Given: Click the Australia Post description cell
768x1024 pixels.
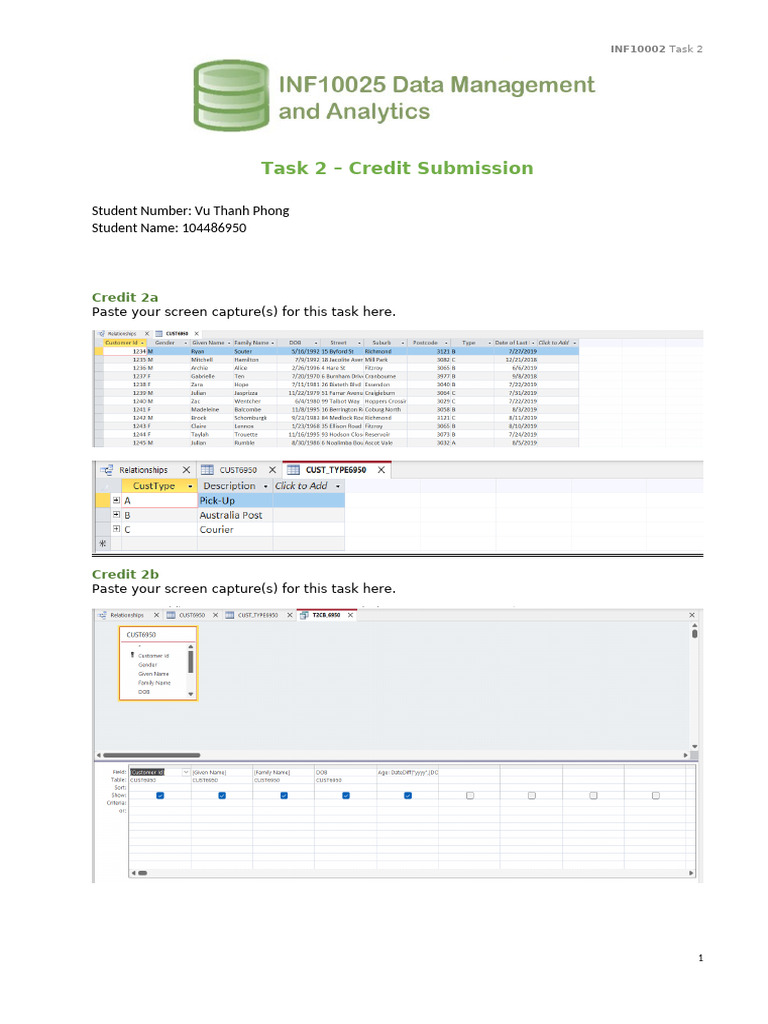Looking at the screenshot, I should (x=235, y=515).
